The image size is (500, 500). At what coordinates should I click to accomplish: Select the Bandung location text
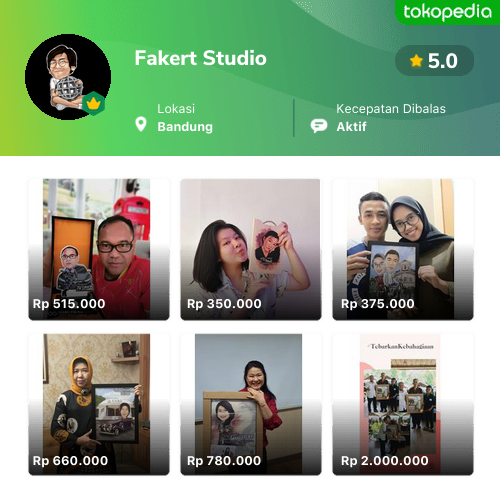tap(185, 127)
